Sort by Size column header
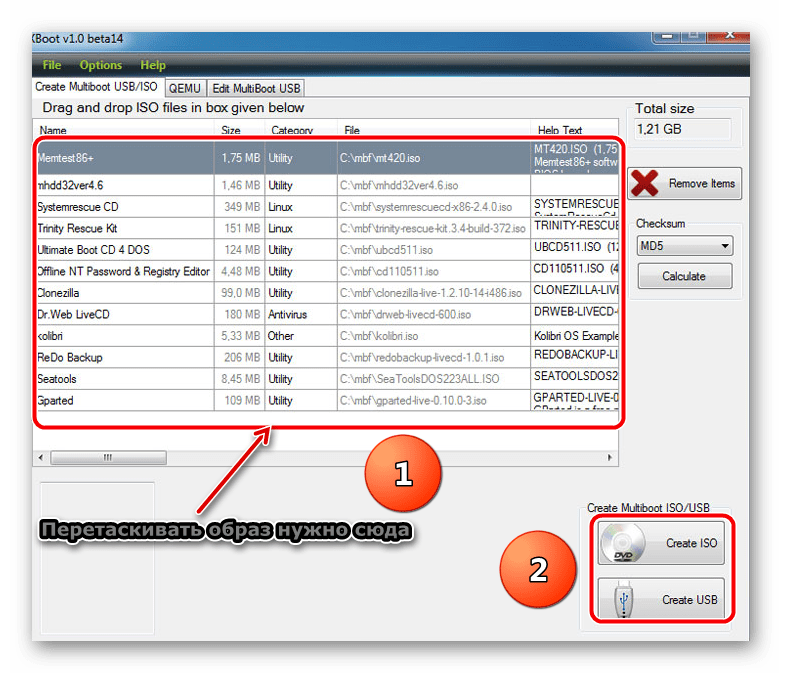The width and height of the screenshot is (794, 673). point(231,130)
